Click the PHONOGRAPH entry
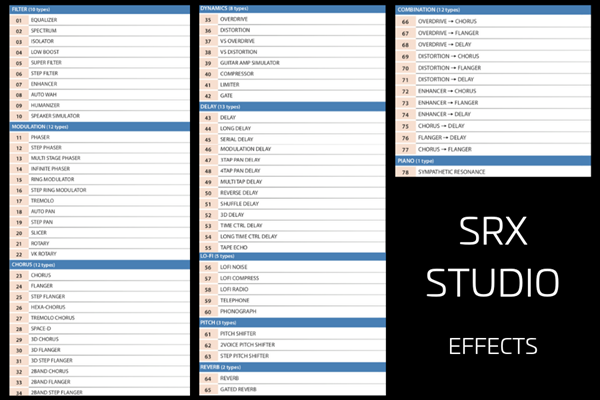 coord(292,312)
